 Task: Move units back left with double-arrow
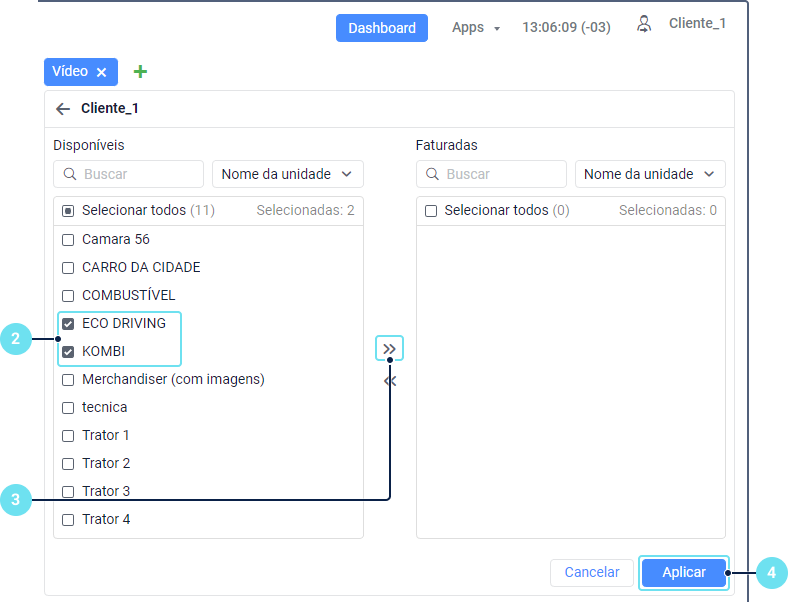pos(389,380)
